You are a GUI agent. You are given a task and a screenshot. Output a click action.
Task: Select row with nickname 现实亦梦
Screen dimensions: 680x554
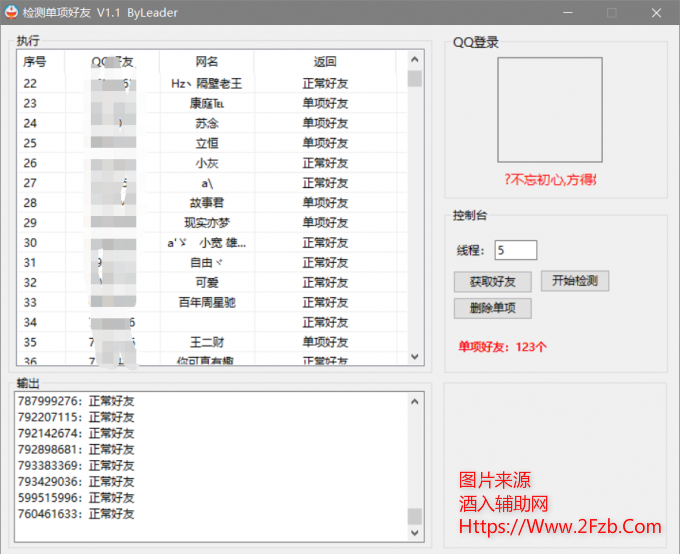pyautogui.click(x=212, y=223)
